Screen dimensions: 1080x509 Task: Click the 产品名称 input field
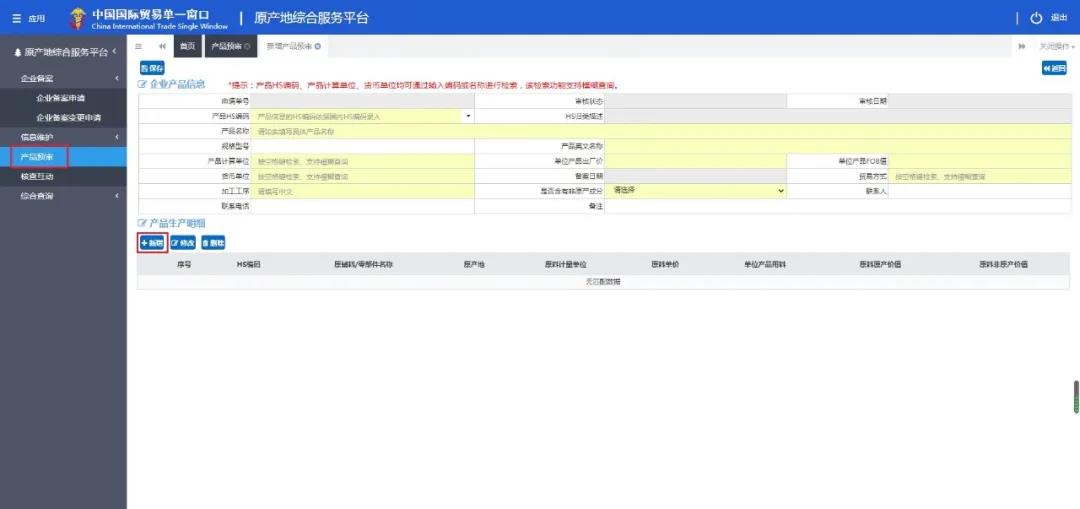[360, 131]
